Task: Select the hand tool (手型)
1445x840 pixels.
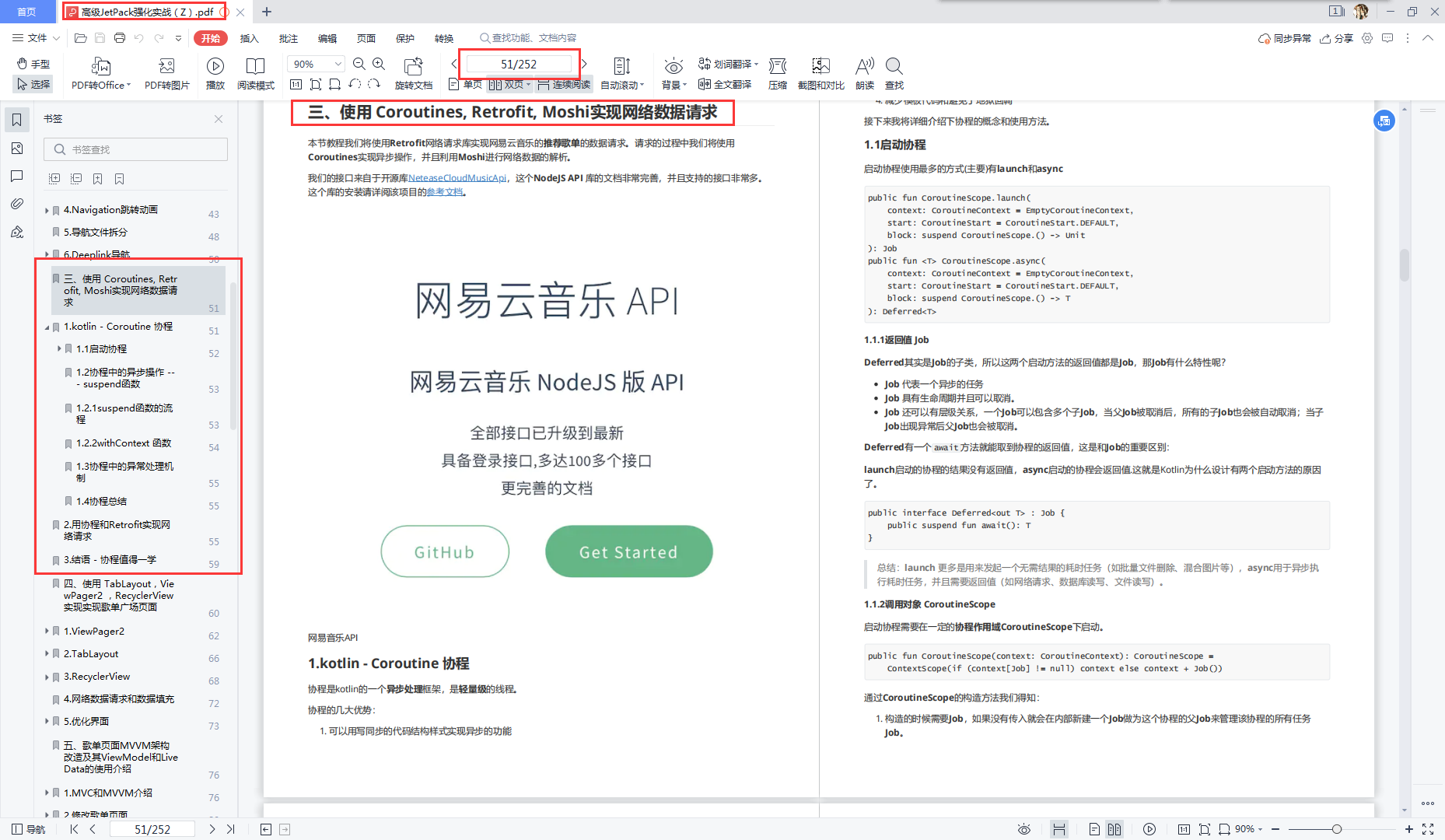Action: point(33,64)
